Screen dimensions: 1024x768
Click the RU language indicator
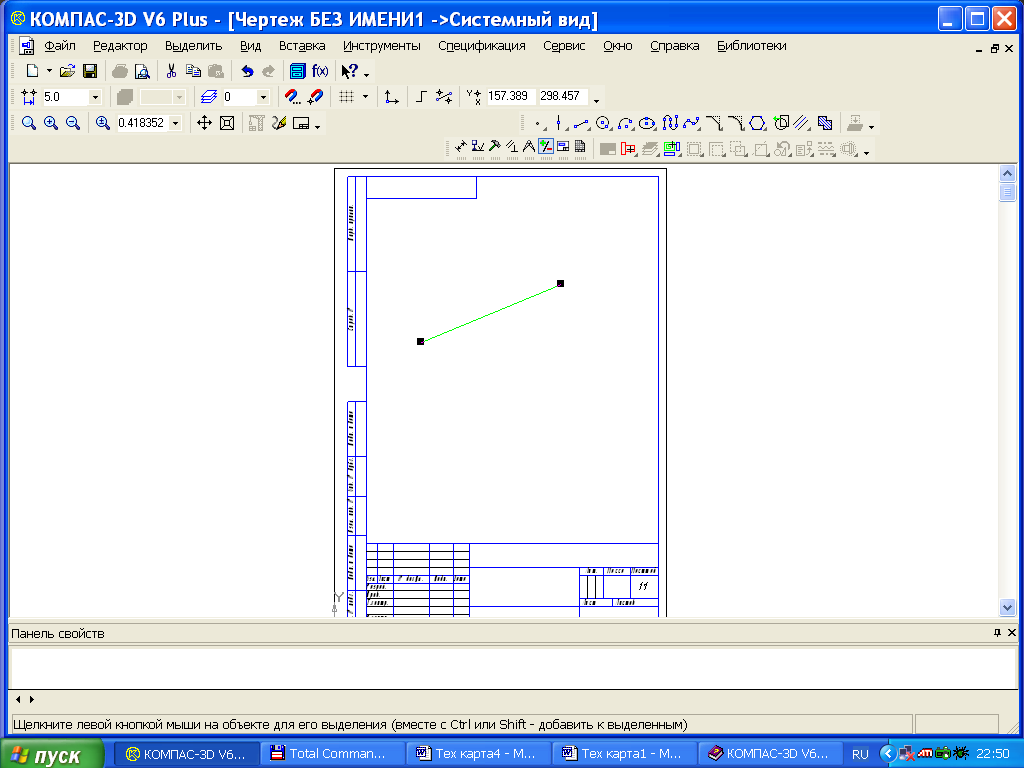pyautogui.click(x=860, y=754)
